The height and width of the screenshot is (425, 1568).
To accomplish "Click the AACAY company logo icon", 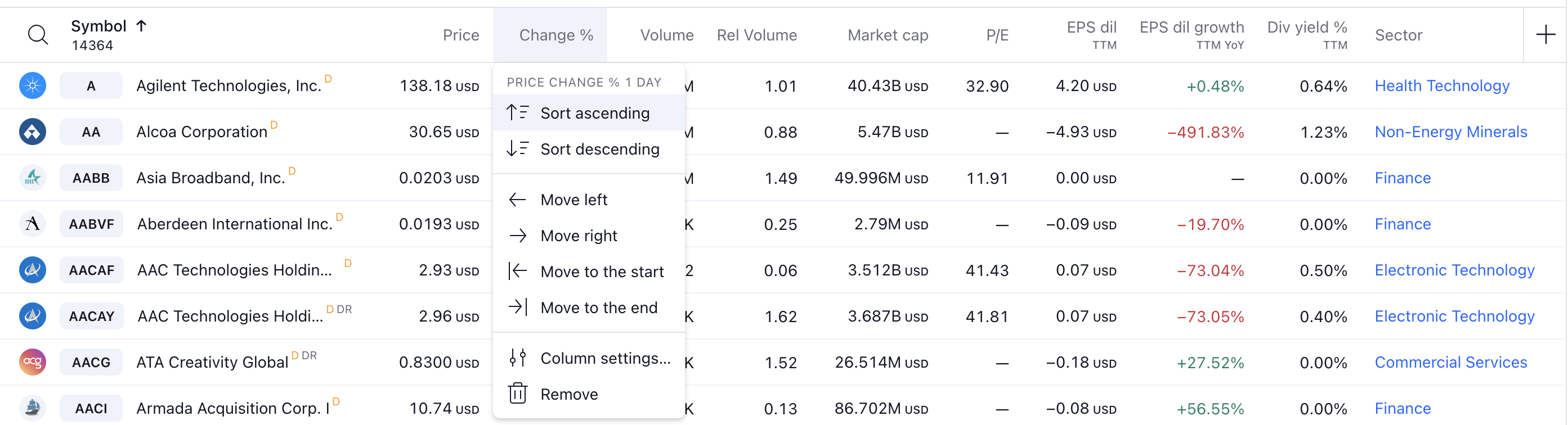I will tap(32, 316).
